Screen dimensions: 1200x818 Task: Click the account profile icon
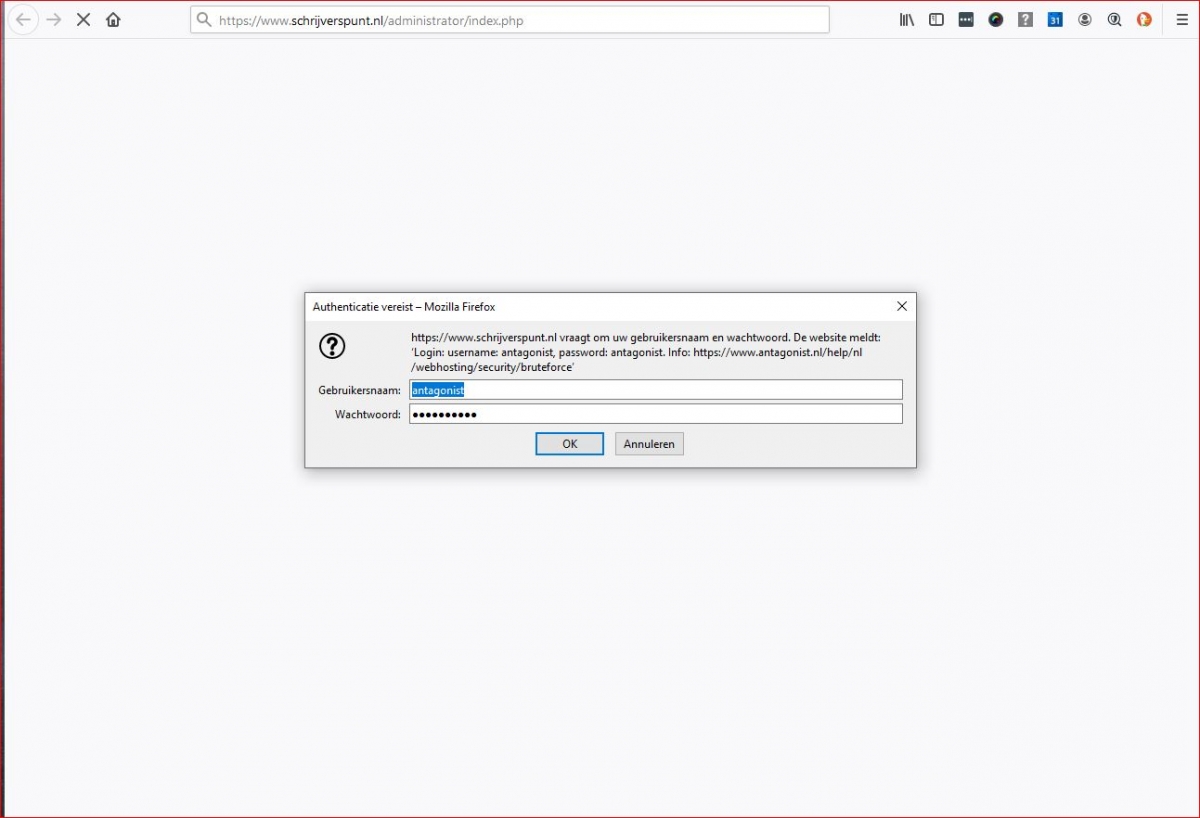pos(1085,20)
